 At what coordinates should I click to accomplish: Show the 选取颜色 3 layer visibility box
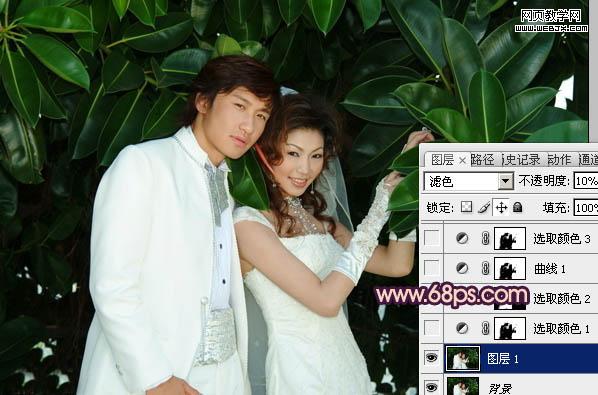point(431,238)
